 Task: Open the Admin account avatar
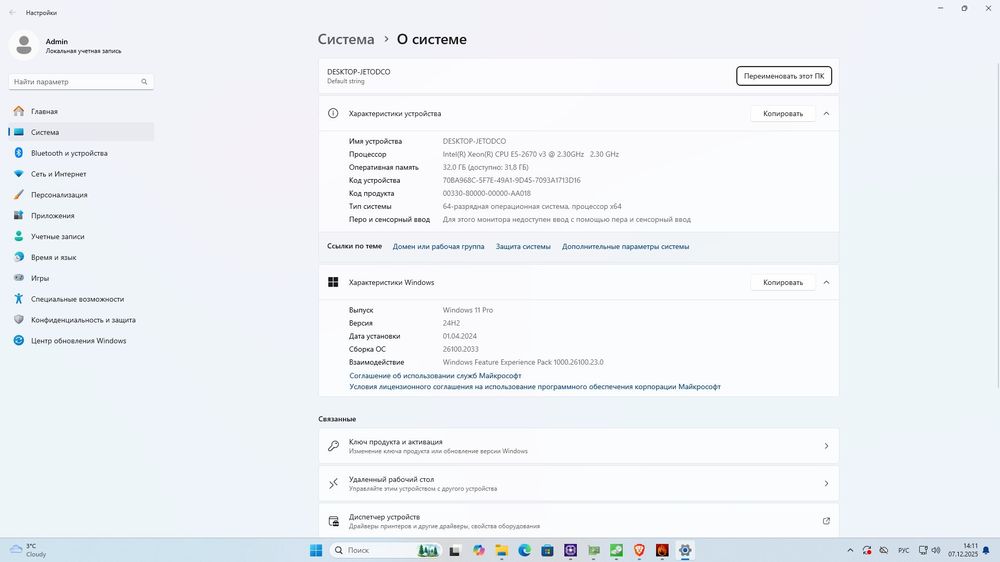[x=24, y=45]
